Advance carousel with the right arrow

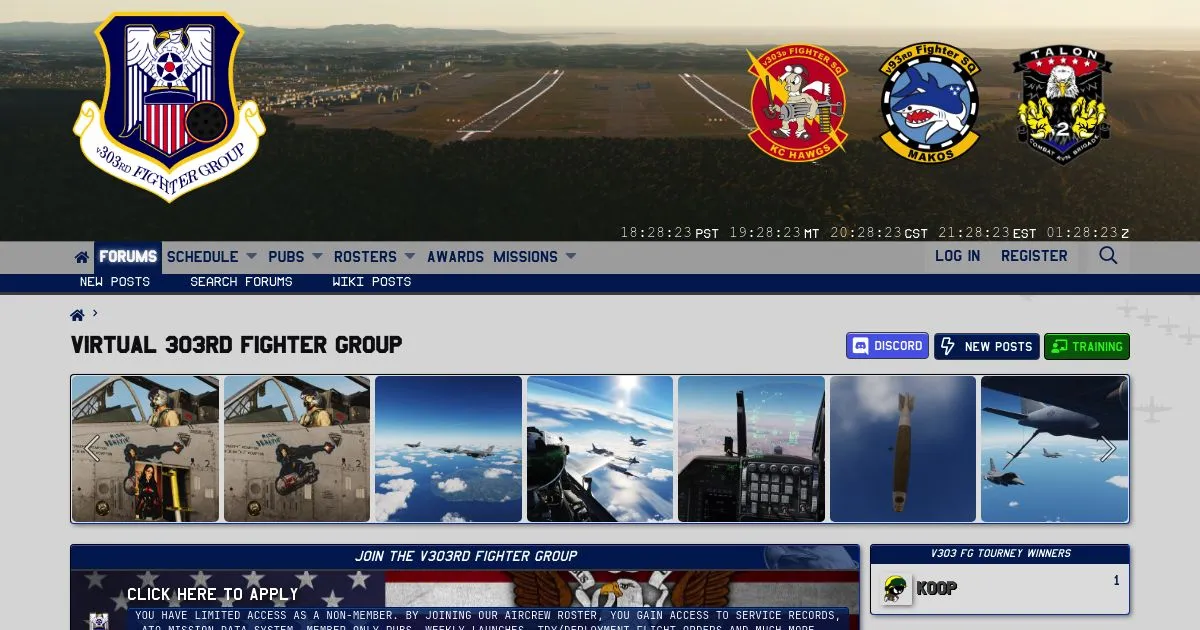(1108, 449)
